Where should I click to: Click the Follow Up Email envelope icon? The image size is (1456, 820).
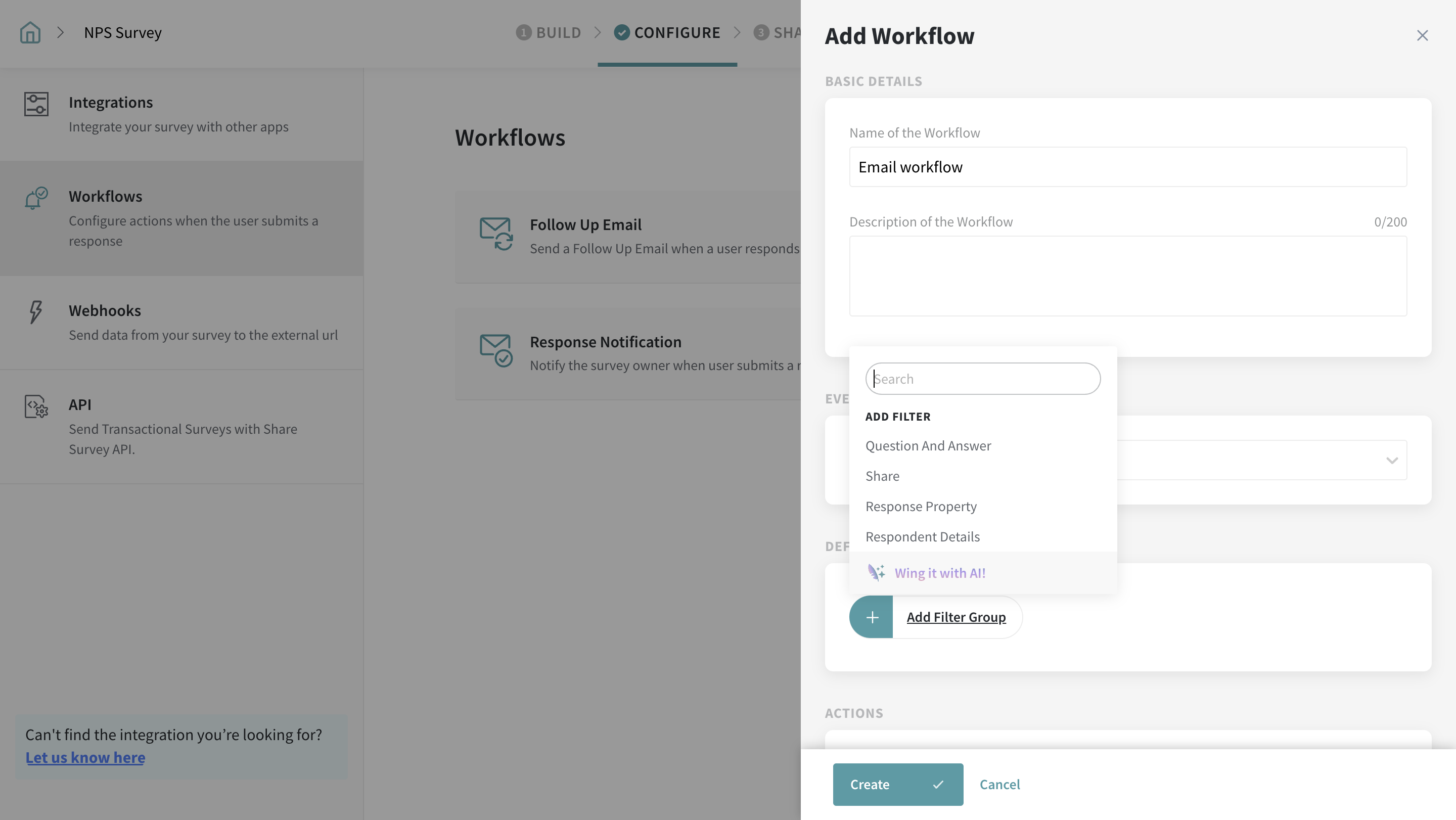(495, 233)
